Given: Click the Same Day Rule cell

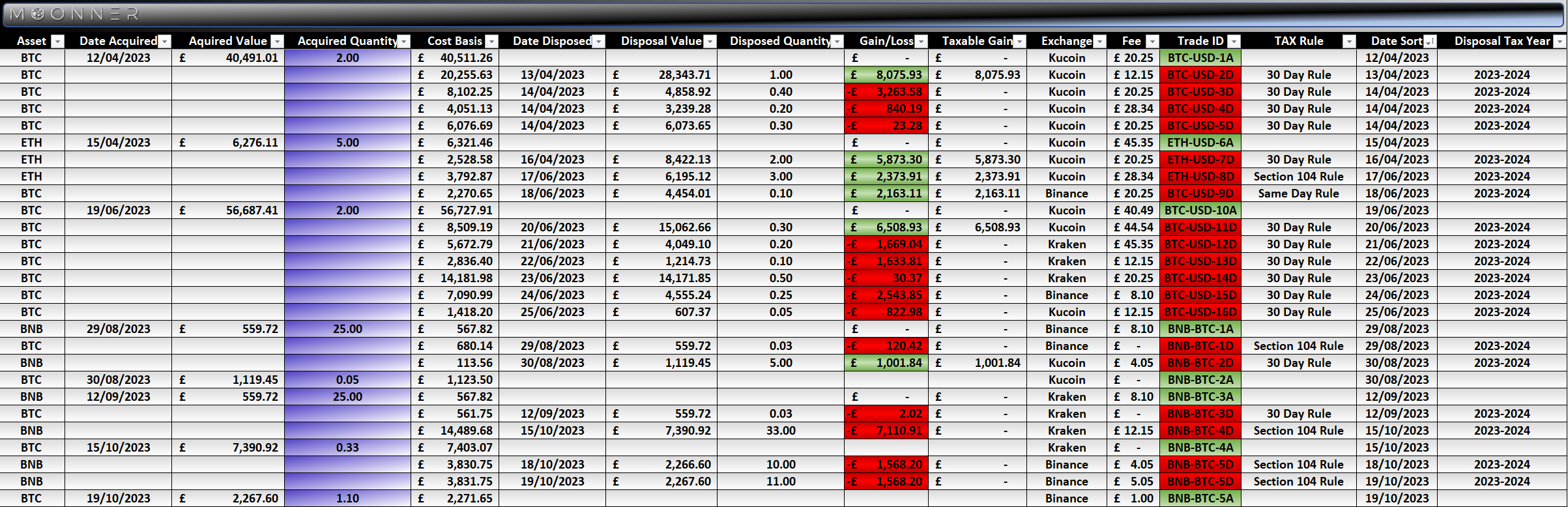Looking at the screenshot, I should [1298, 194].
